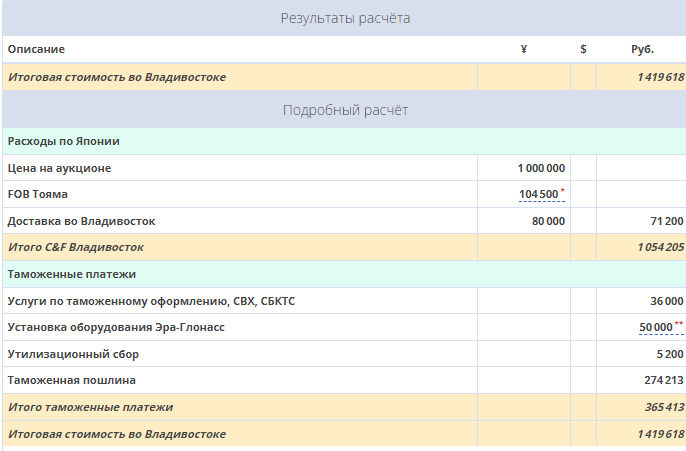The image size is (686, 451).
Task: Select the 'Цена на аукционе' label
Action: tap(59, 168)
